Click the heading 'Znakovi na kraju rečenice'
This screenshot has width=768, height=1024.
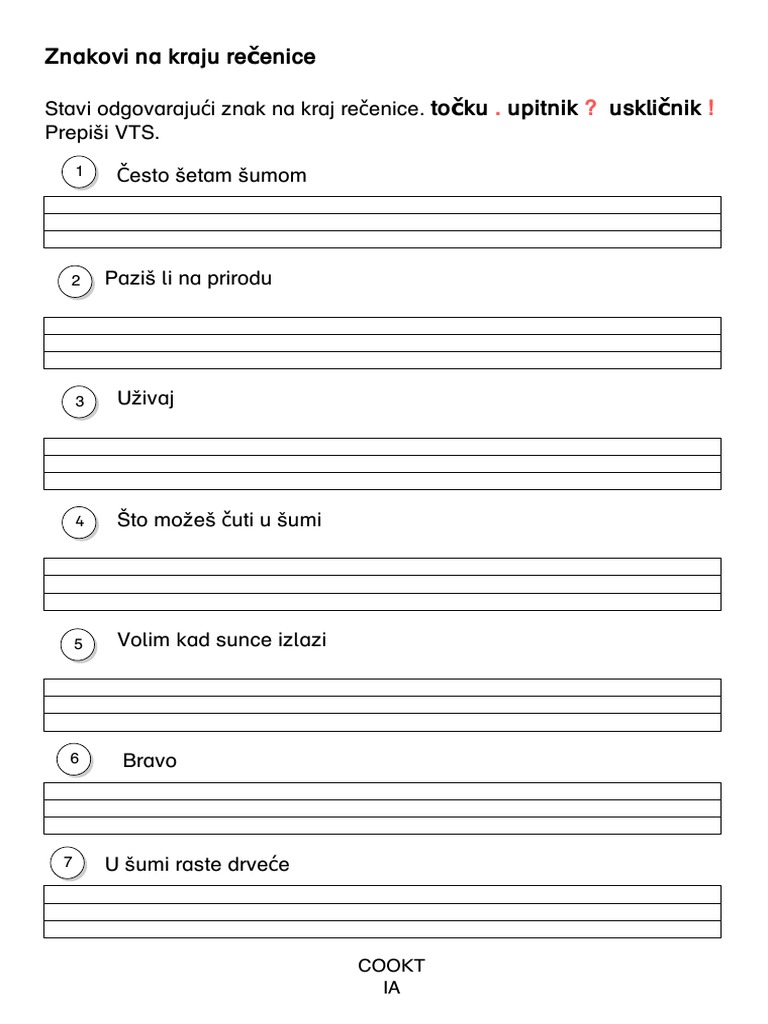(x=180, y=57)
